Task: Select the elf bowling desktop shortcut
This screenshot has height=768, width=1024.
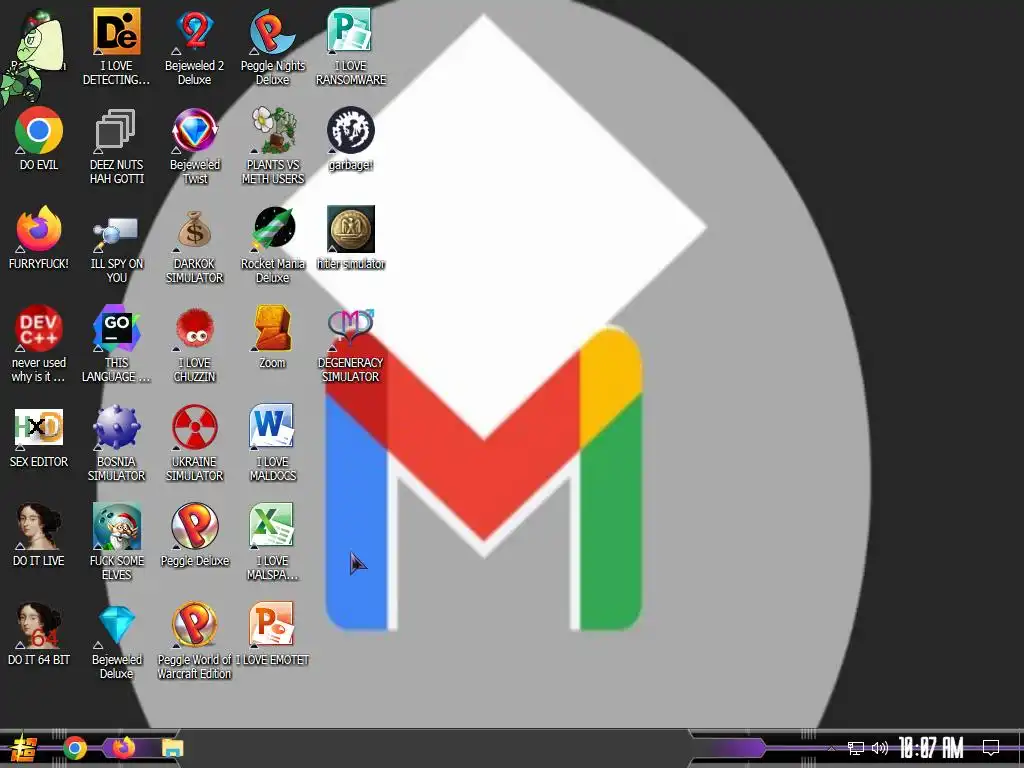Action: click(116, 526)
